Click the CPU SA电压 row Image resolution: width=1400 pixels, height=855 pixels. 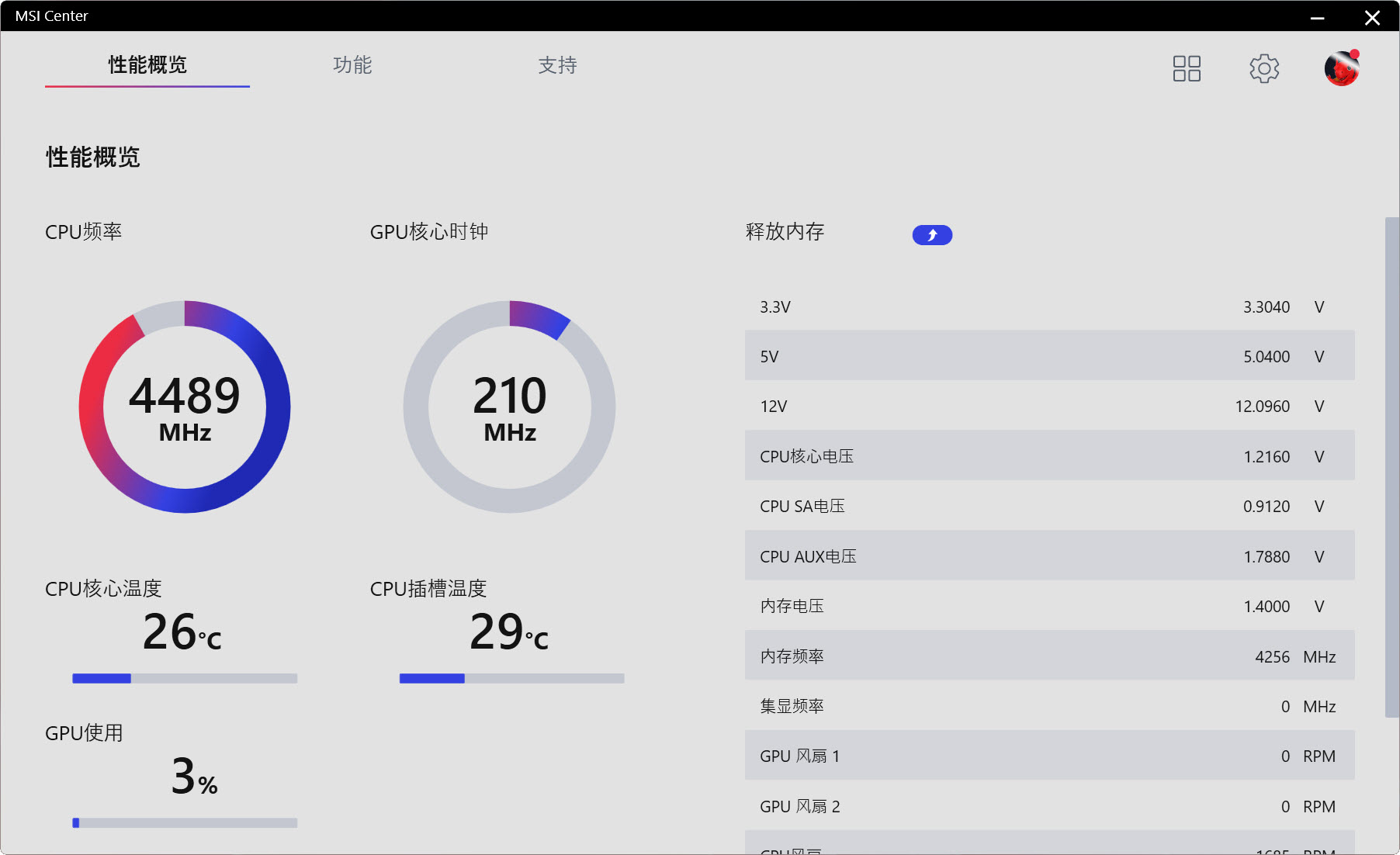pyautogui.click(x=1049, y=506)
